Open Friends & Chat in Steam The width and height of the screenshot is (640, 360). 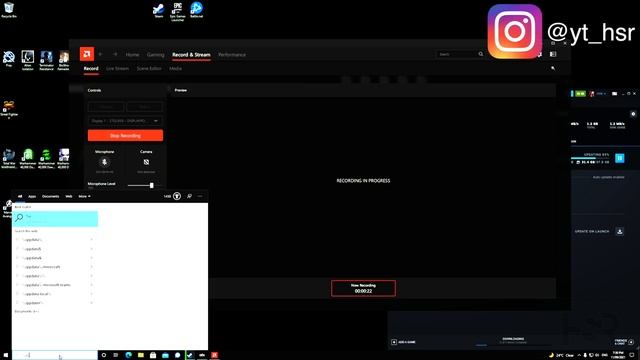[624, 342]
